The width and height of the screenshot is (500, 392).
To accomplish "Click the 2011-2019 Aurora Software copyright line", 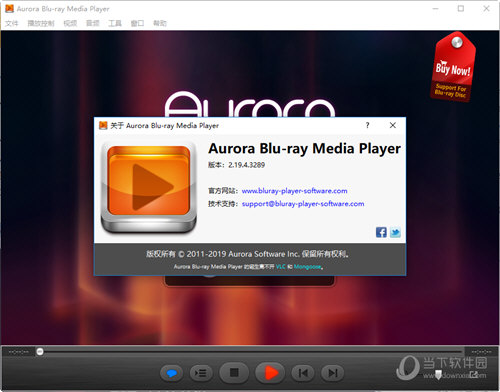I will coord(247,254).
